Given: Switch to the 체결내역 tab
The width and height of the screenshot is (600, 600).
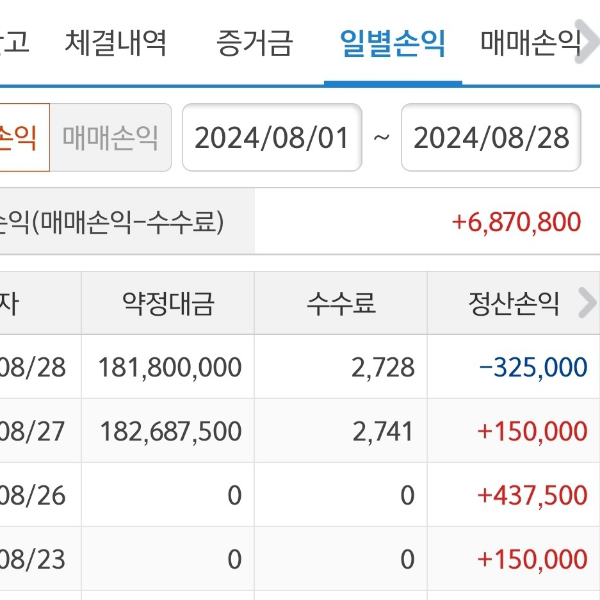Looking at the screenshot, I should [x=116, y=43].
